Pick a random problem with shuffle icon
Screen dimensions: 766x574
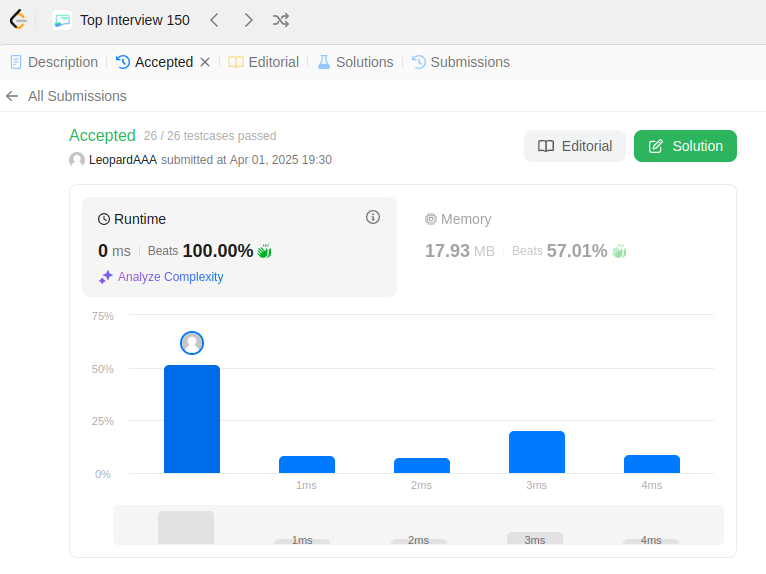pyautogui.click(x=281, y=20)
